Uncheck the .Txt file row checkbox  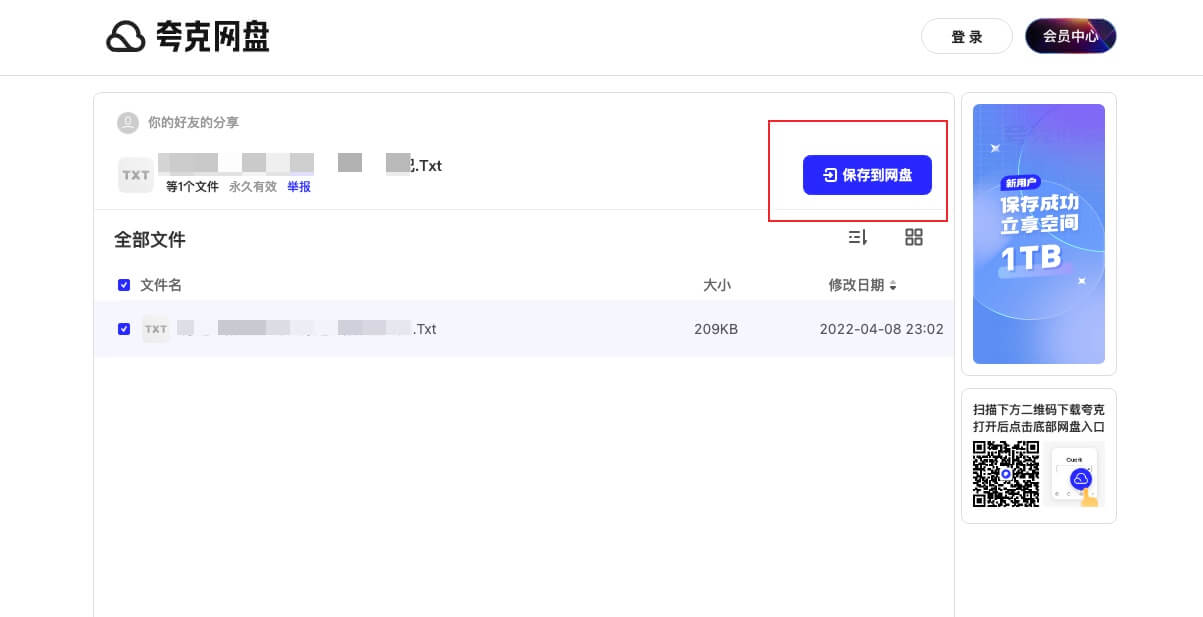pos(124,329)
